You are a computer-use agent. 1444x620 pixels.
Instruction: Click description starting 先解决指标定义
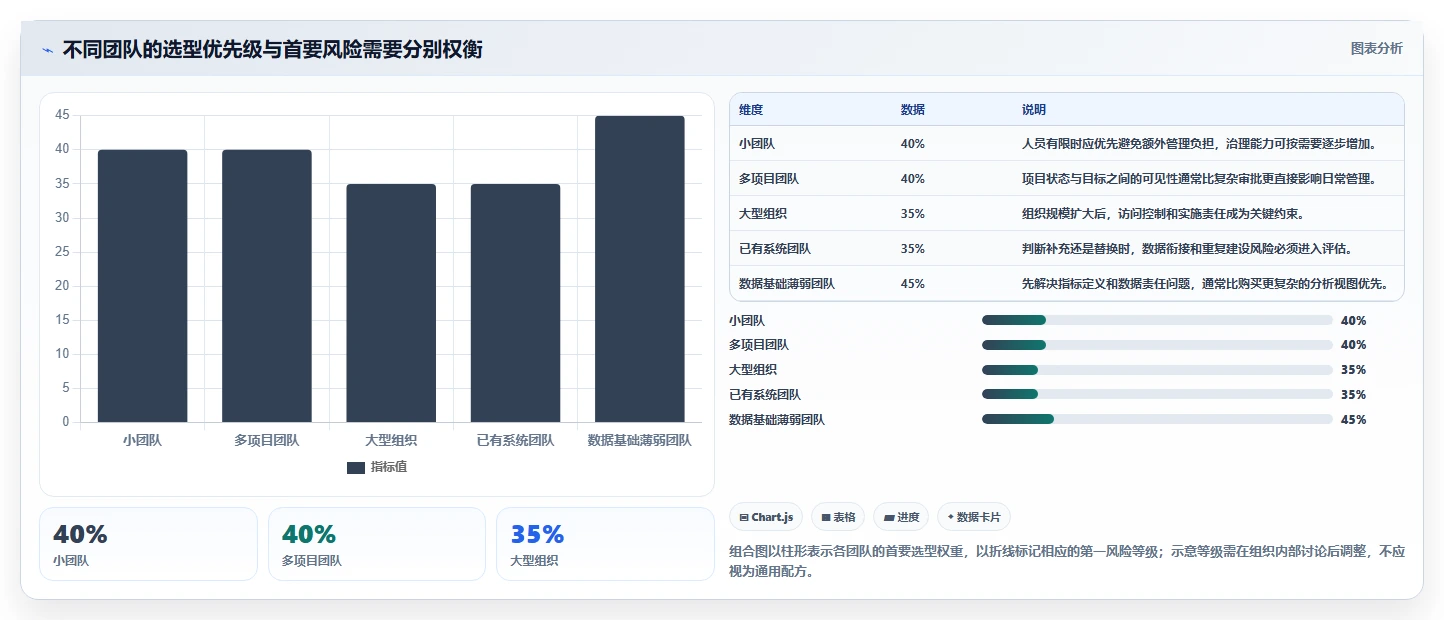[x=1205, y=284]
